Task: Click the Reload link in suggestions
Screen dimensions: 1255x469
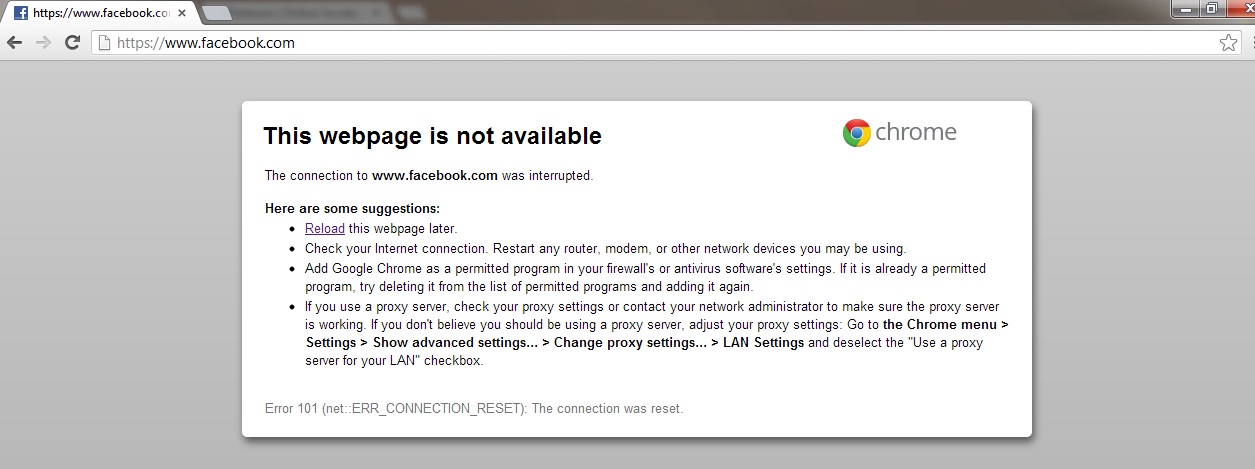Action: [x=325, y=228]
